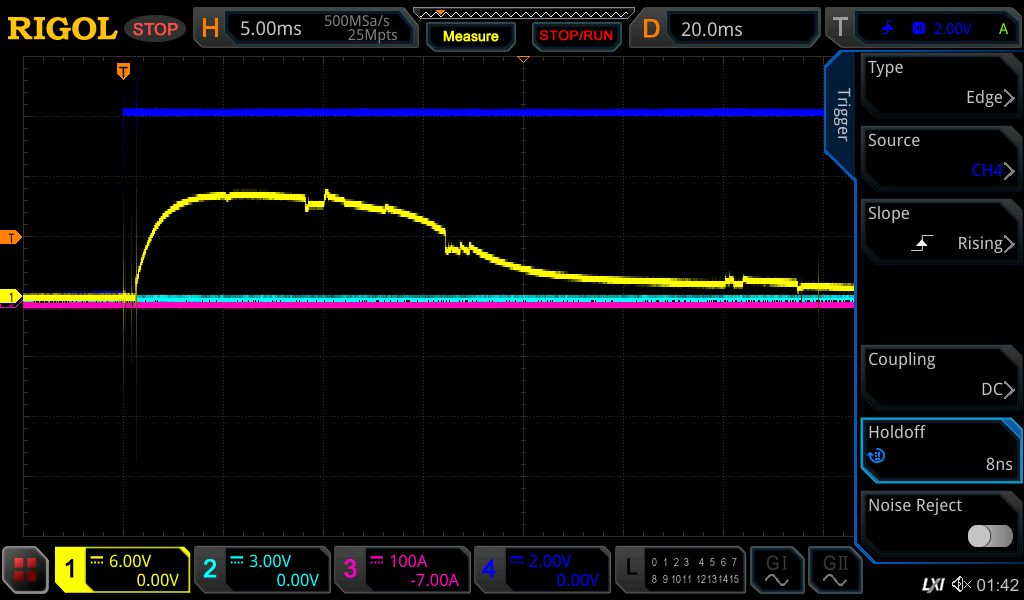The width and height of the screenshot is (1024, 600).
Task: Click the GII waveform generator icon
Action: [x=835, y=570]
